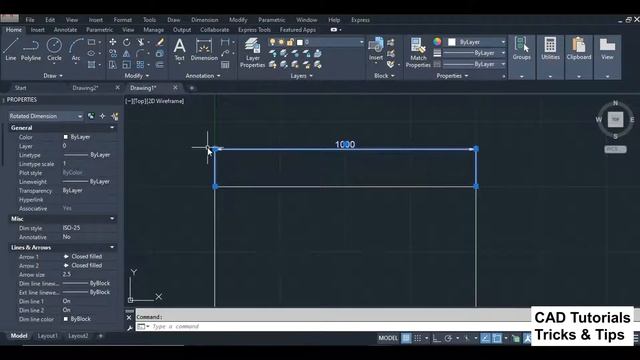Add a new layout tab
The width and height of the screenshot is (640, 360).
100,336
